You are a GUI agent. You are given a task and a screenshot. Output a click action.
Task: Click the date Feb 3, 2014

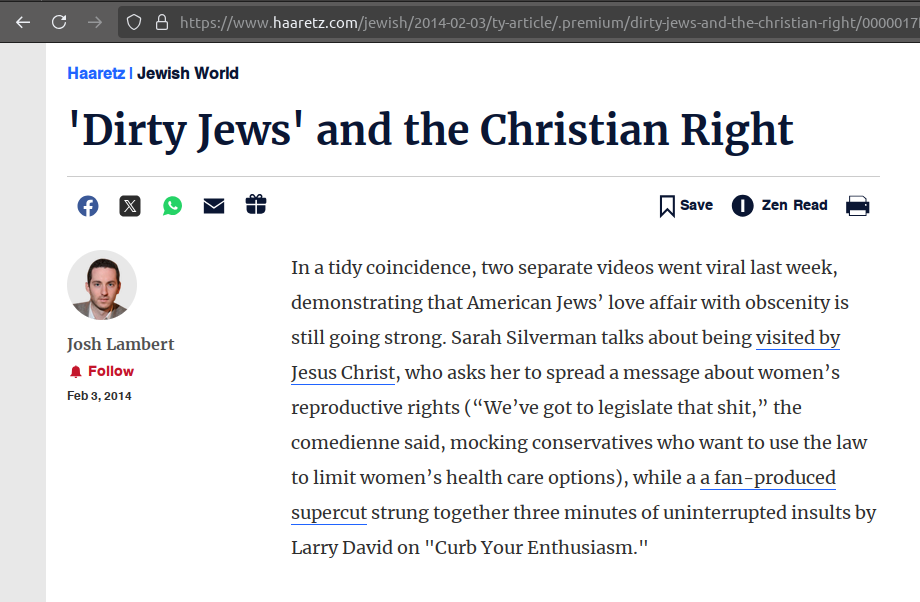coord(99,396)
